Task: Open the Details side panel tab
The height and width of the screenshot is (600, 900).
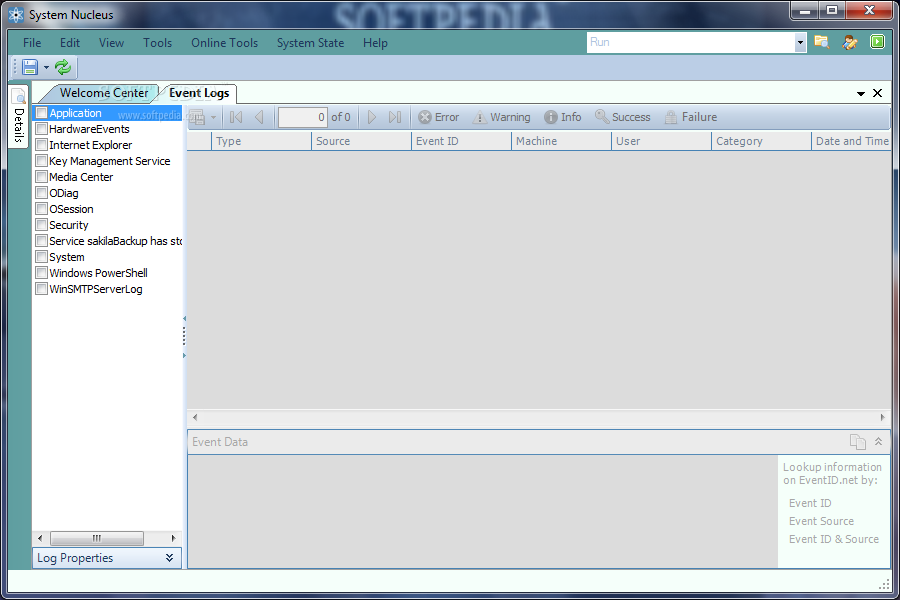Action: [18, 117]
